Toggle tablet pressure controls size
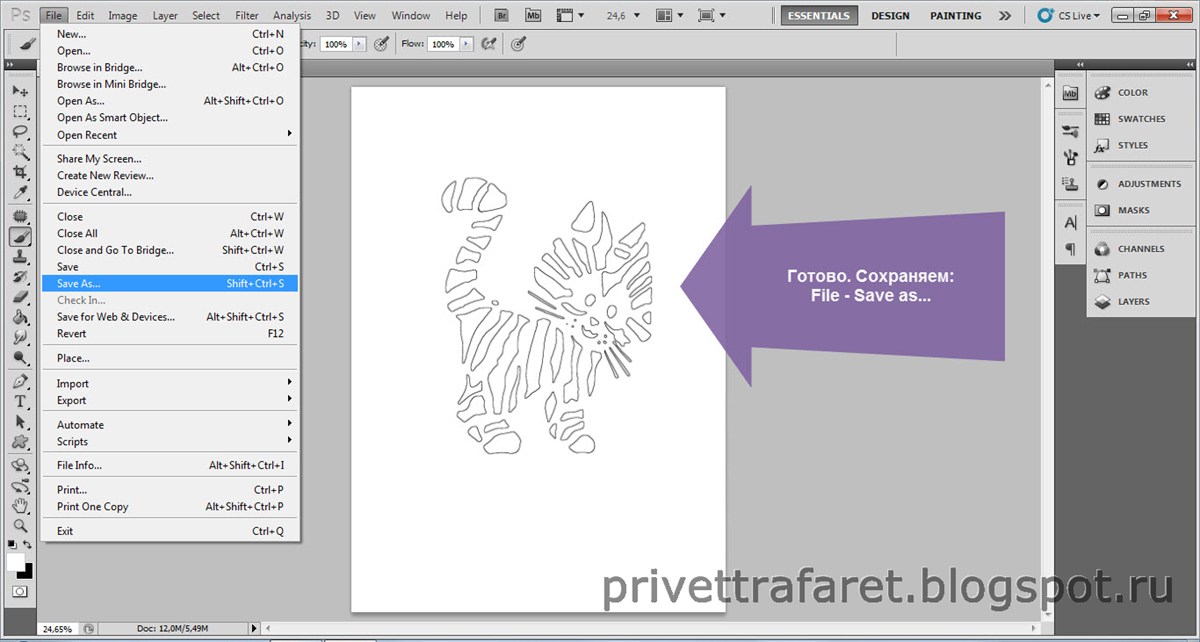 [x=517, y=44]
